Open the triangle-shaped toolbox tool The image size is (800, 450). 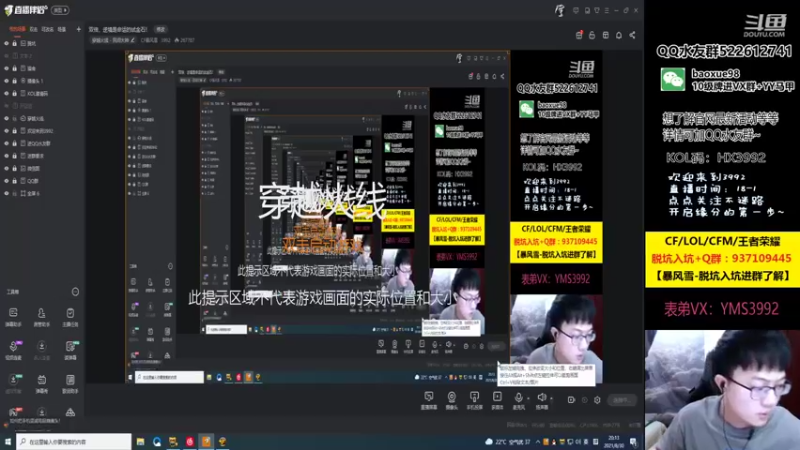click(70, 412)
